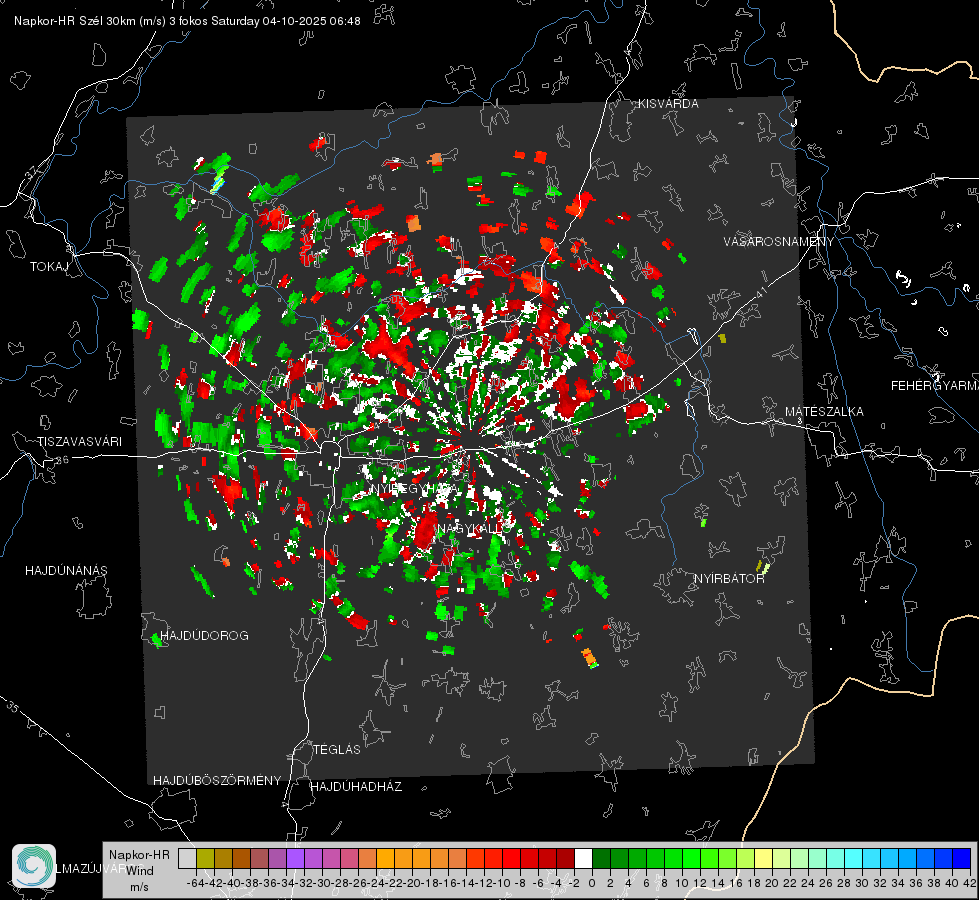This screenshot has height=900, width=979.
Task: Click the 20 value on legend scale
Action: [x=772, y=883]
